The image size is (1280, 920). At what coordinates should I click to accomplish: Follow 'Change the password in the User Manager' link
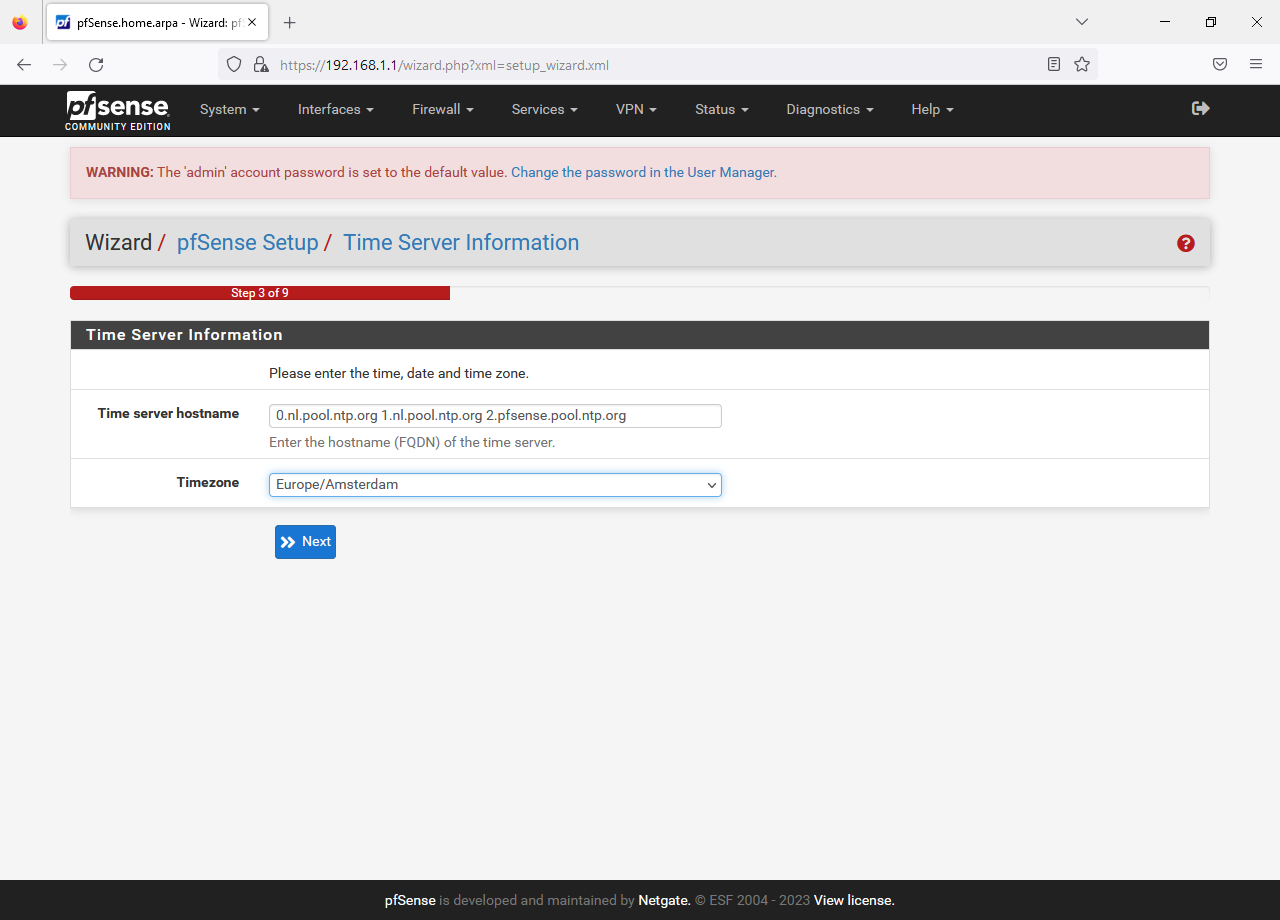pos(642,173)
